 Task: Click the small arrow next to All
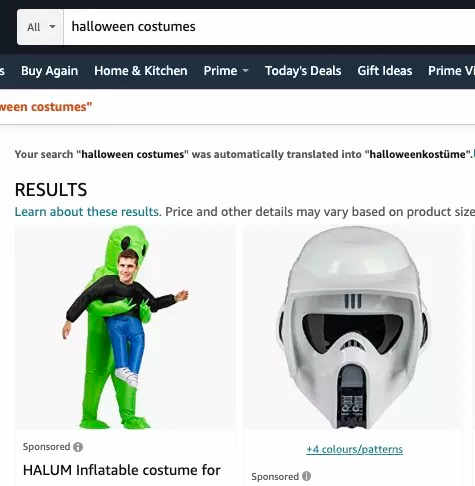coord(52,27)
